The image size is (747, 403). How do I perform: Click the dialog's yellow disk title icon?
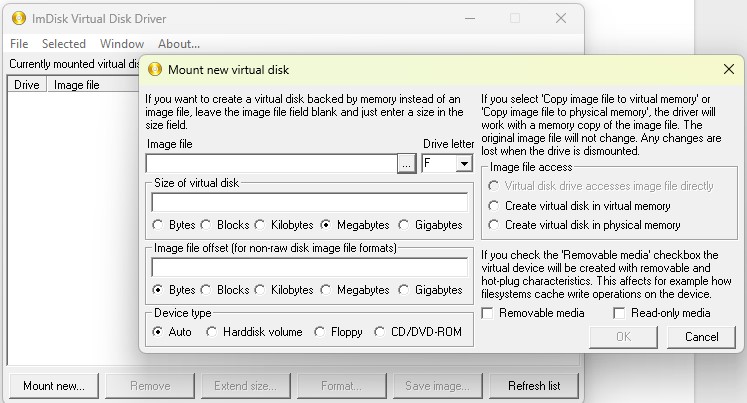pyautogui.click(x=155, y=69)
